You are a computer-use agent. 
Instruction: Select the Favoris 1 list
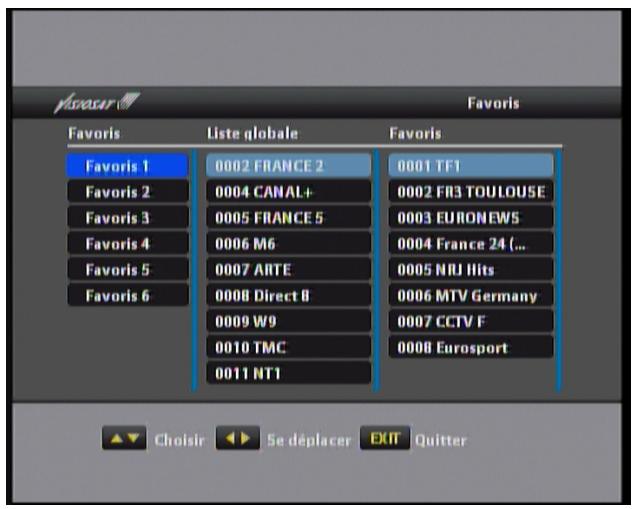click(128, 166)
